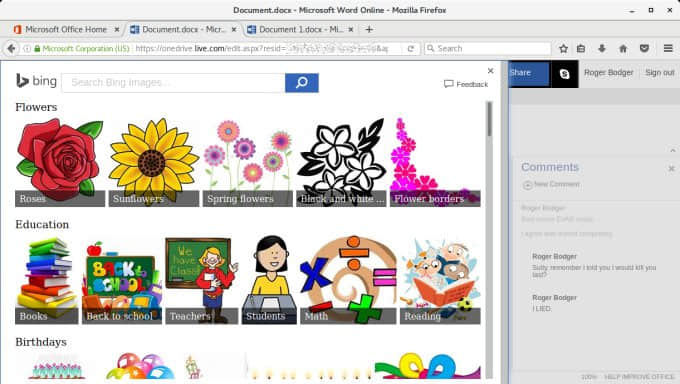This screenshot has width=680, height=384.
Task: Click the Firefox bookmark star icon
Action: tap(563, 49)
